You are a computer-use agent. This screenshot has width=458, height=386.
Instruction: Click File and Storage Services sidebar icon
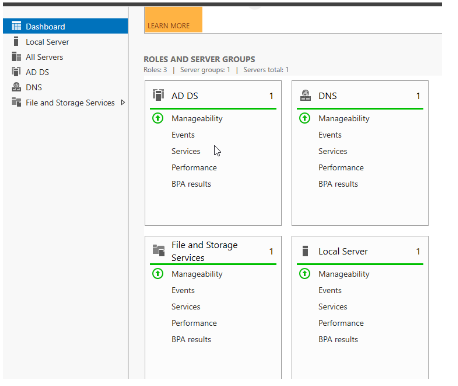[x=16, y=102]
